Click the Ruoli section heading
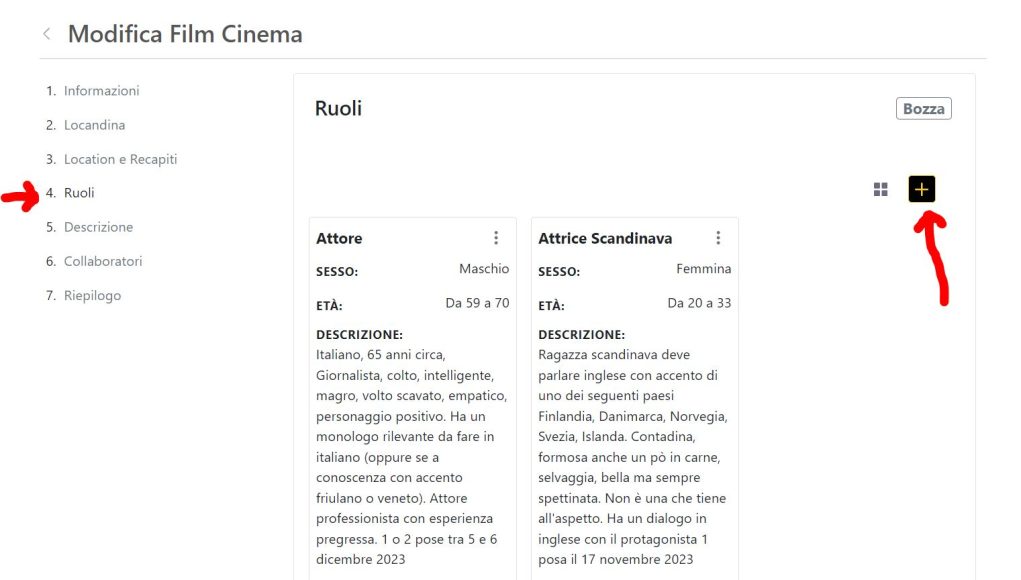Image resolution: width=1021 pixels, height=580 pixels. tap(338, 108)
